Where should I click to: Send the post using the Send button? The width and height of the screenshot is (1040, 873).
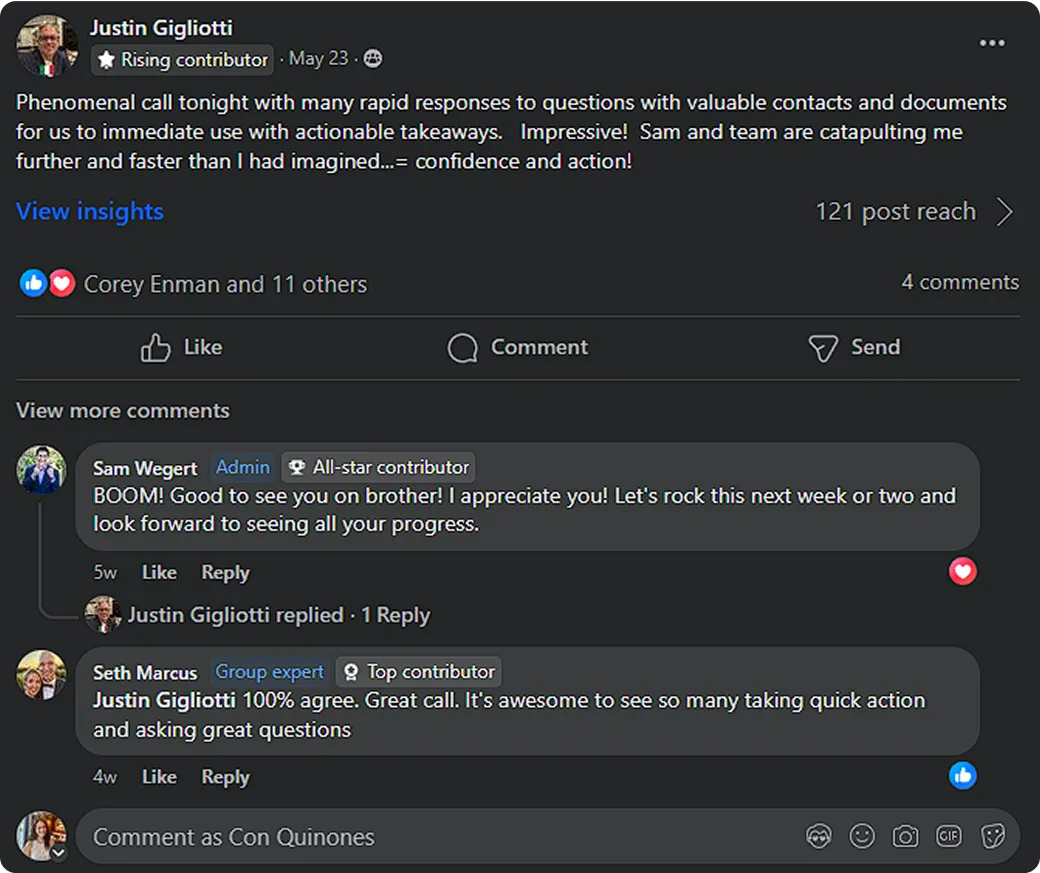coord(854,347)
